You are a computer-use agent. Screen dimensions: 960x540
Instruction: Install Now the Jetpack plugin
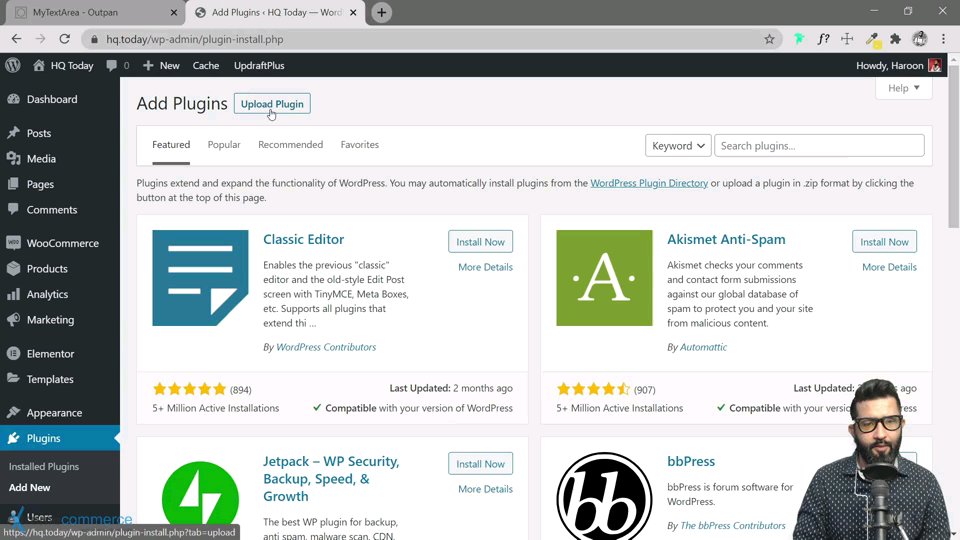[x=481, y=464]
